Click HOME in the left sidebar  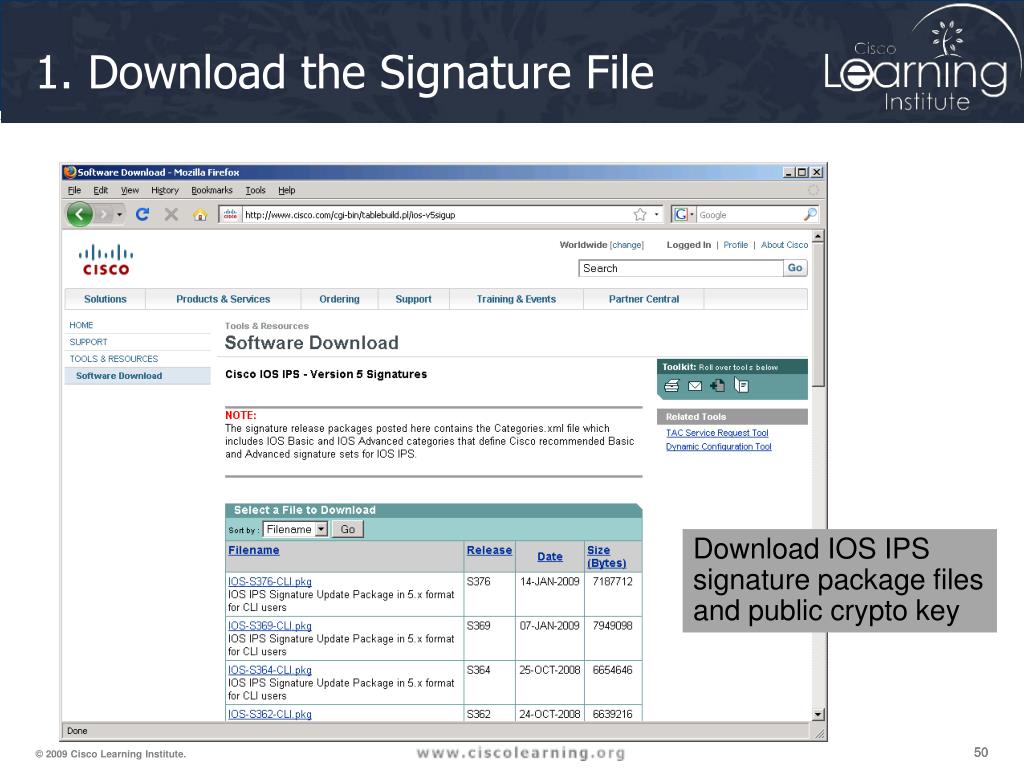point(82,325)
